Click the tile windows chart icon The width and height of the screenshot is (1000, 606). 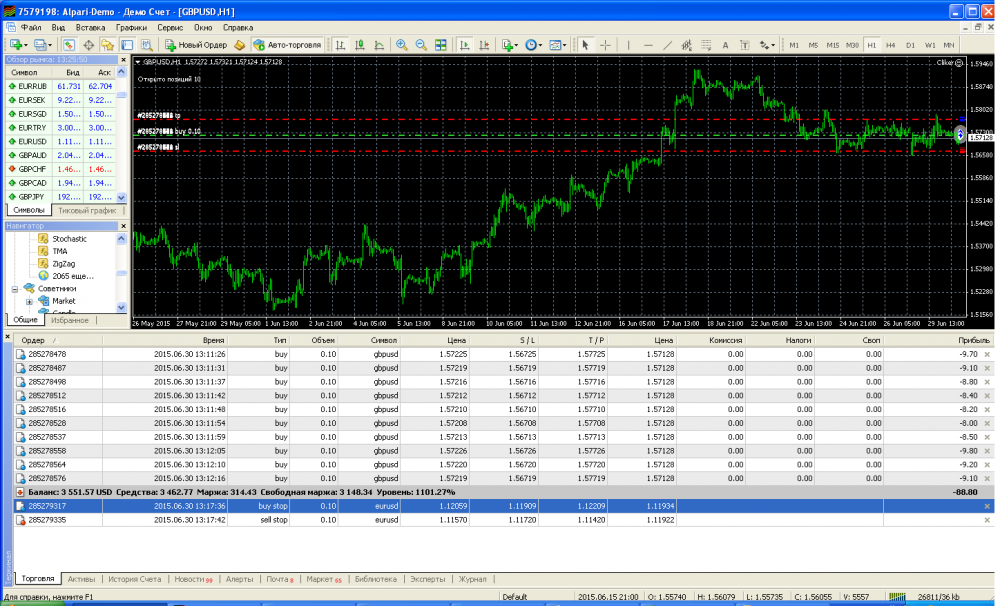click(439, 45)
